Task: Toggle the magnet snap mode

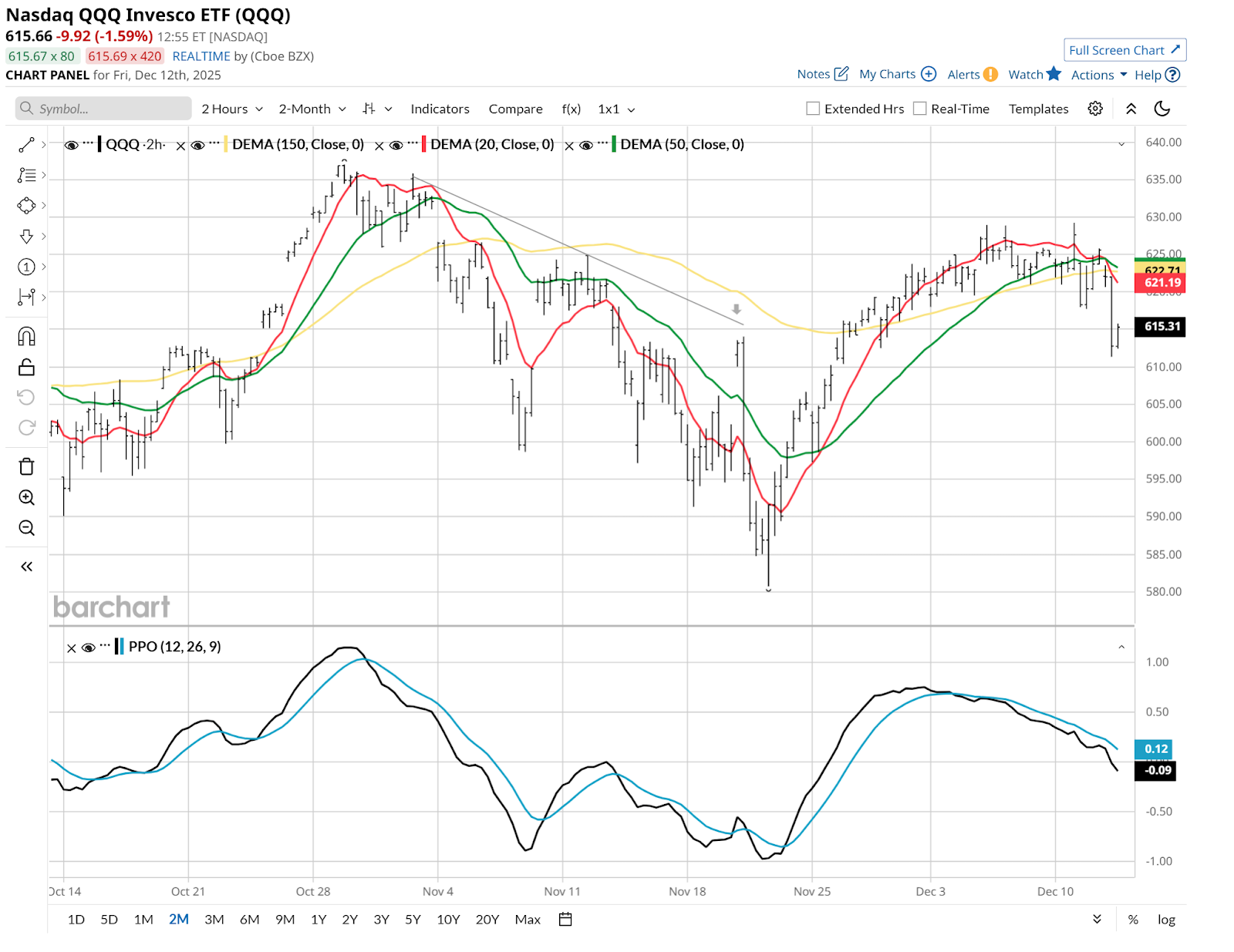Action: click(26, 336)
